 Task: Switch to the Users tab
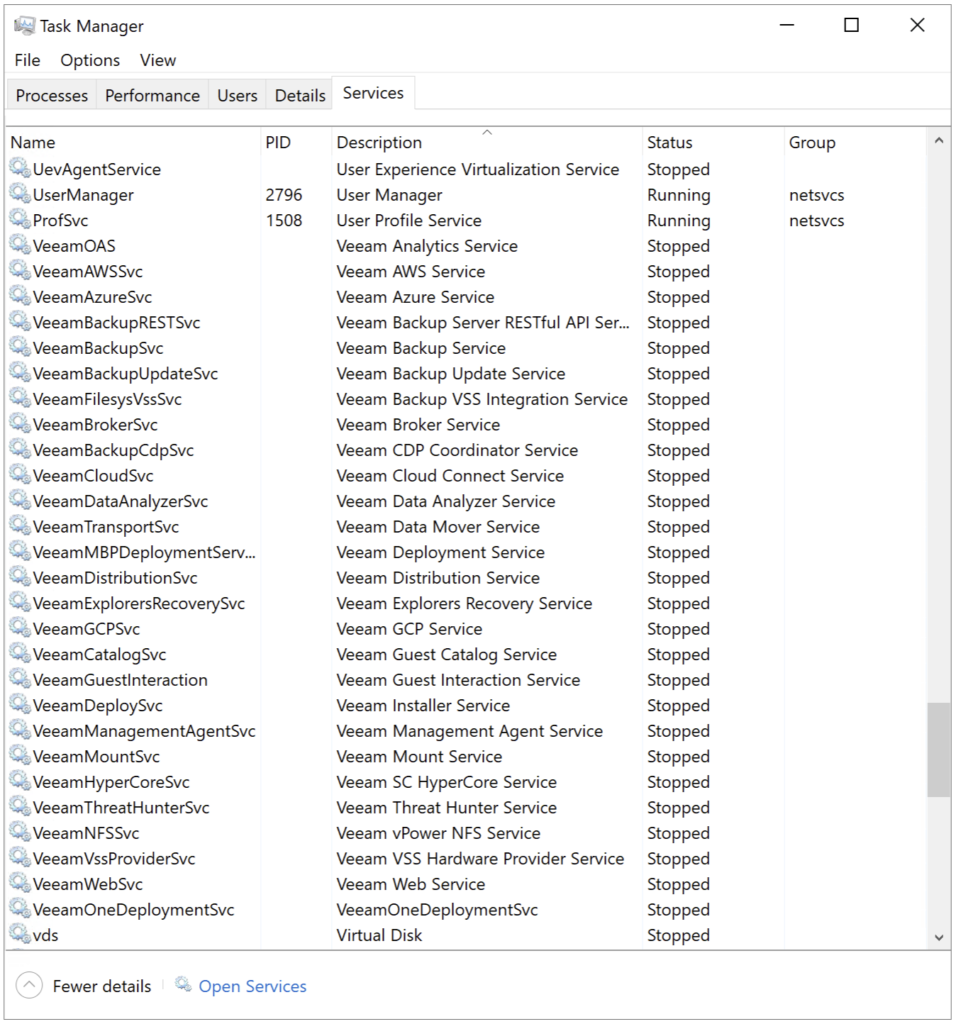coord(237,95)
